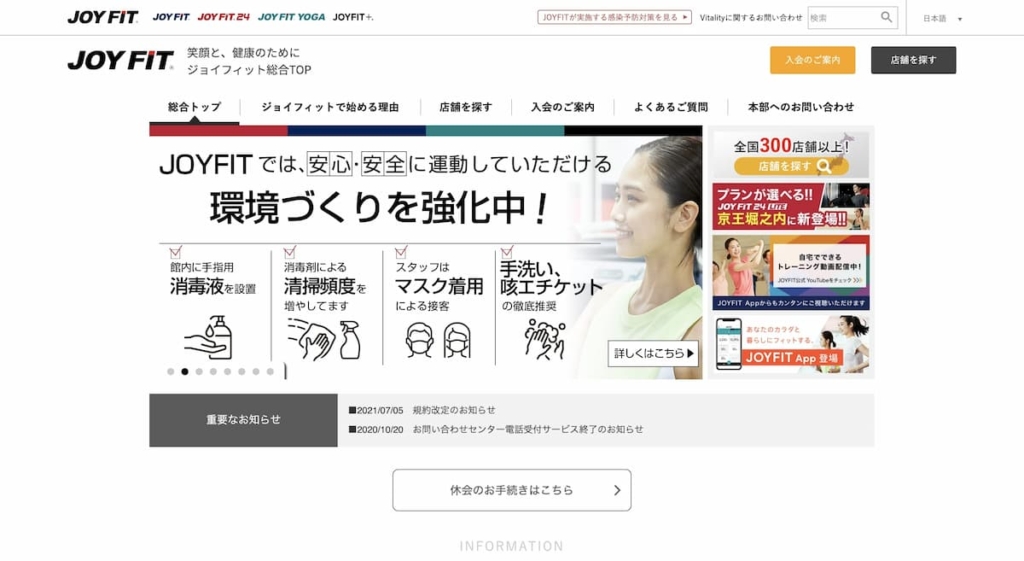Click the JOYFIT logo in the top bar
1024x561 pixels.
pos(103,17)
